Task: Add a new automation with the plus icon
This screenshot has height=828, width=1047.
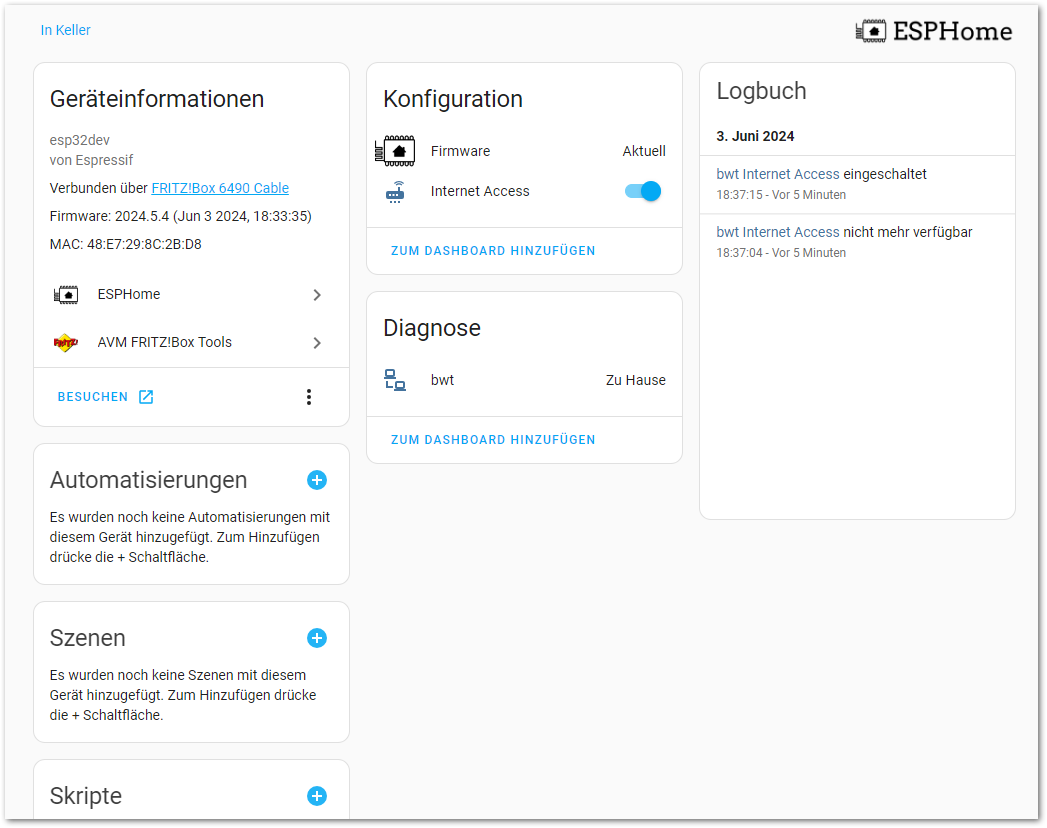Action: point(317,480)
